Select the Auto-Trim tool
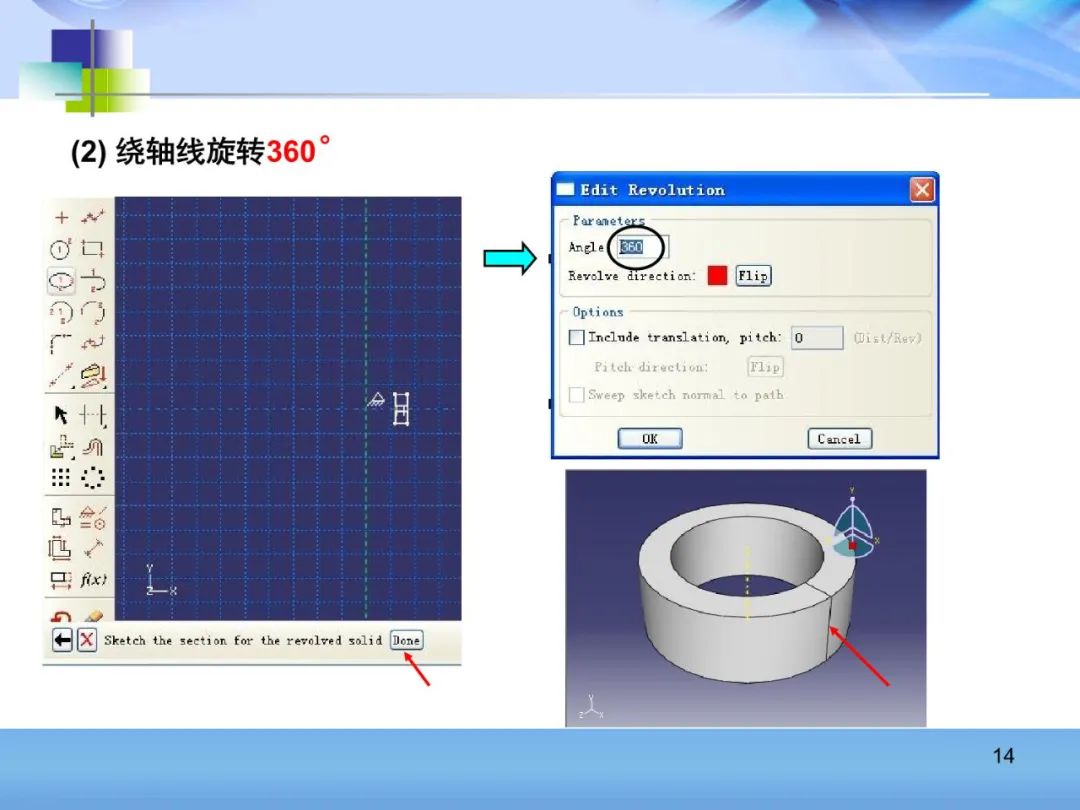The height and width of the screenshot is (810, 1080). [93, 415]
